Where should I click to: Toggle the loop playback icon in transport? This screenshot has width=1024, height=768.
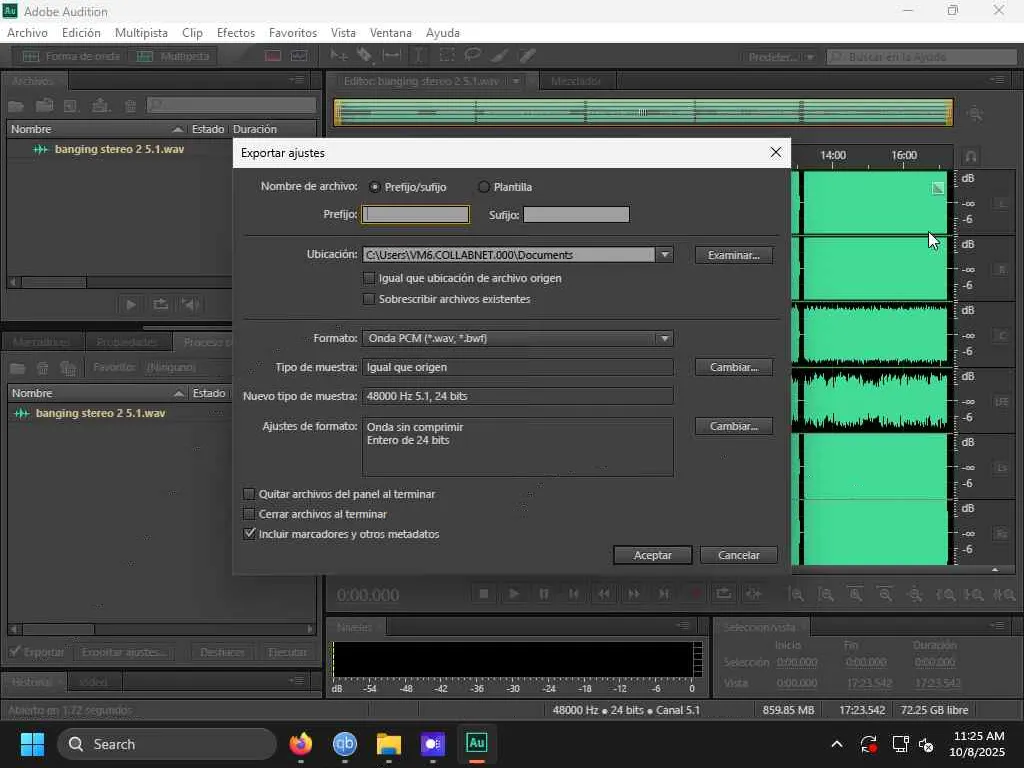724,594
